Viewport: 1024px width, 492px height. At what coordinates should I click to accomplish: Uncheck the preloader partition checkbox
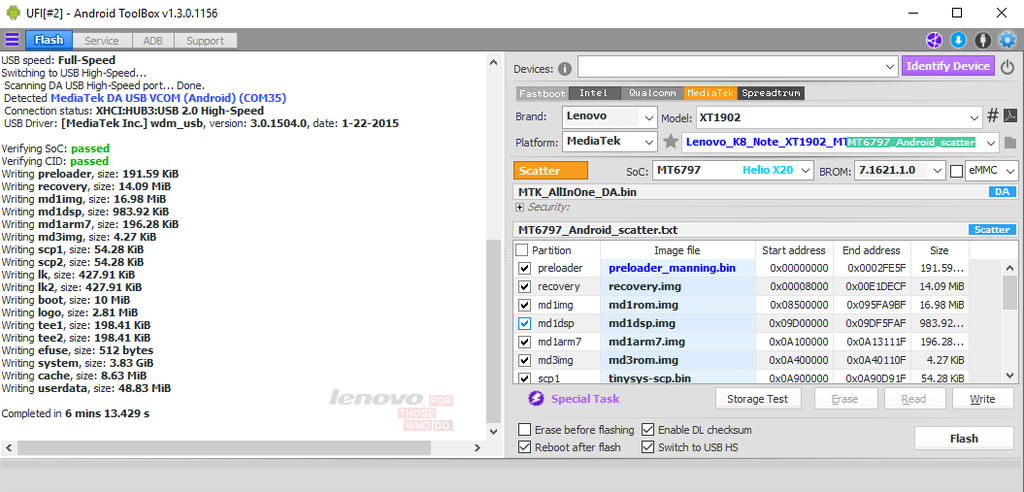[524, 269]
